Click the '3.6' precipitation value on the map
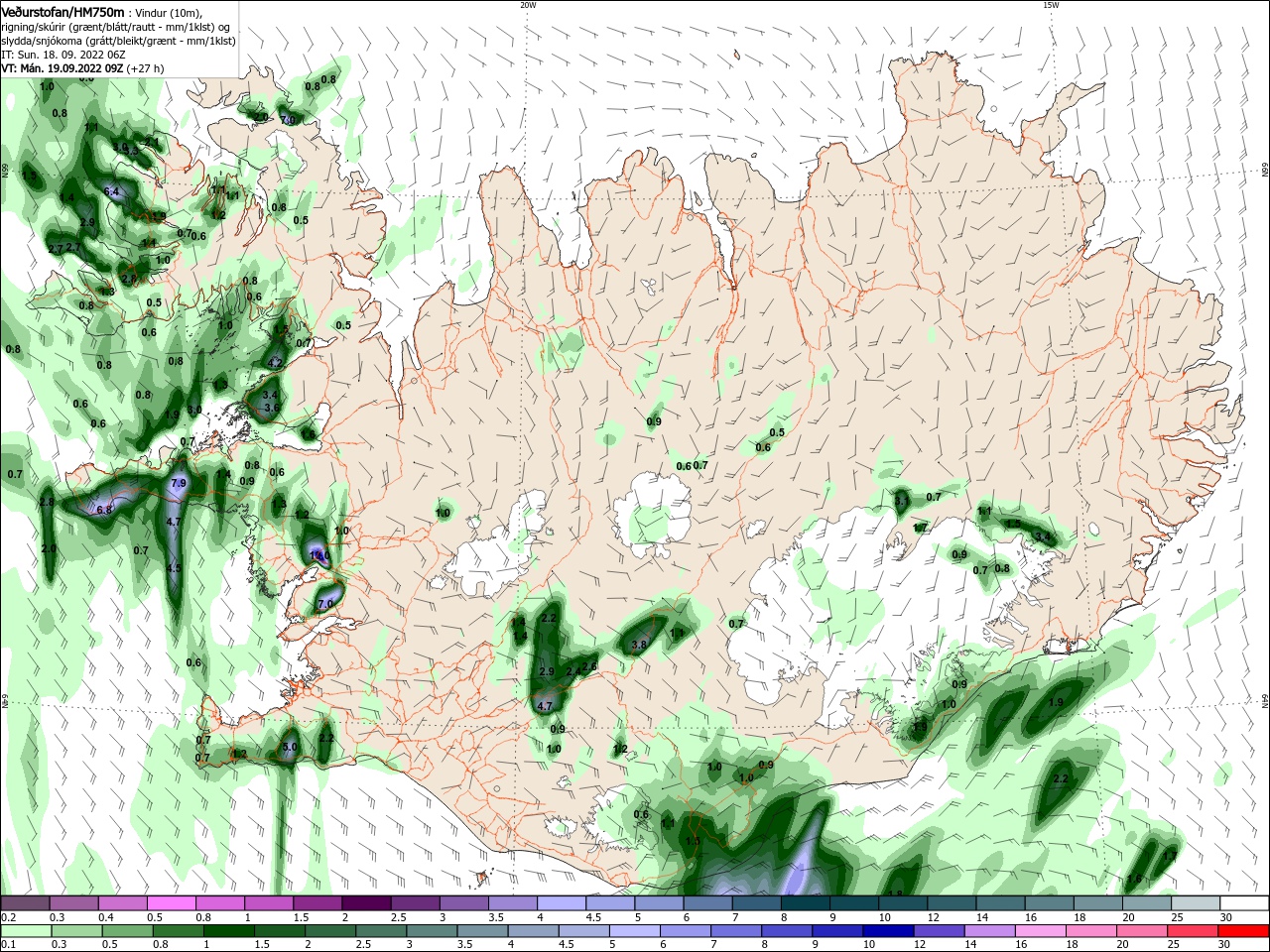Image resolution: width=1270 pixels, height=952 pixels. point(271,408)
